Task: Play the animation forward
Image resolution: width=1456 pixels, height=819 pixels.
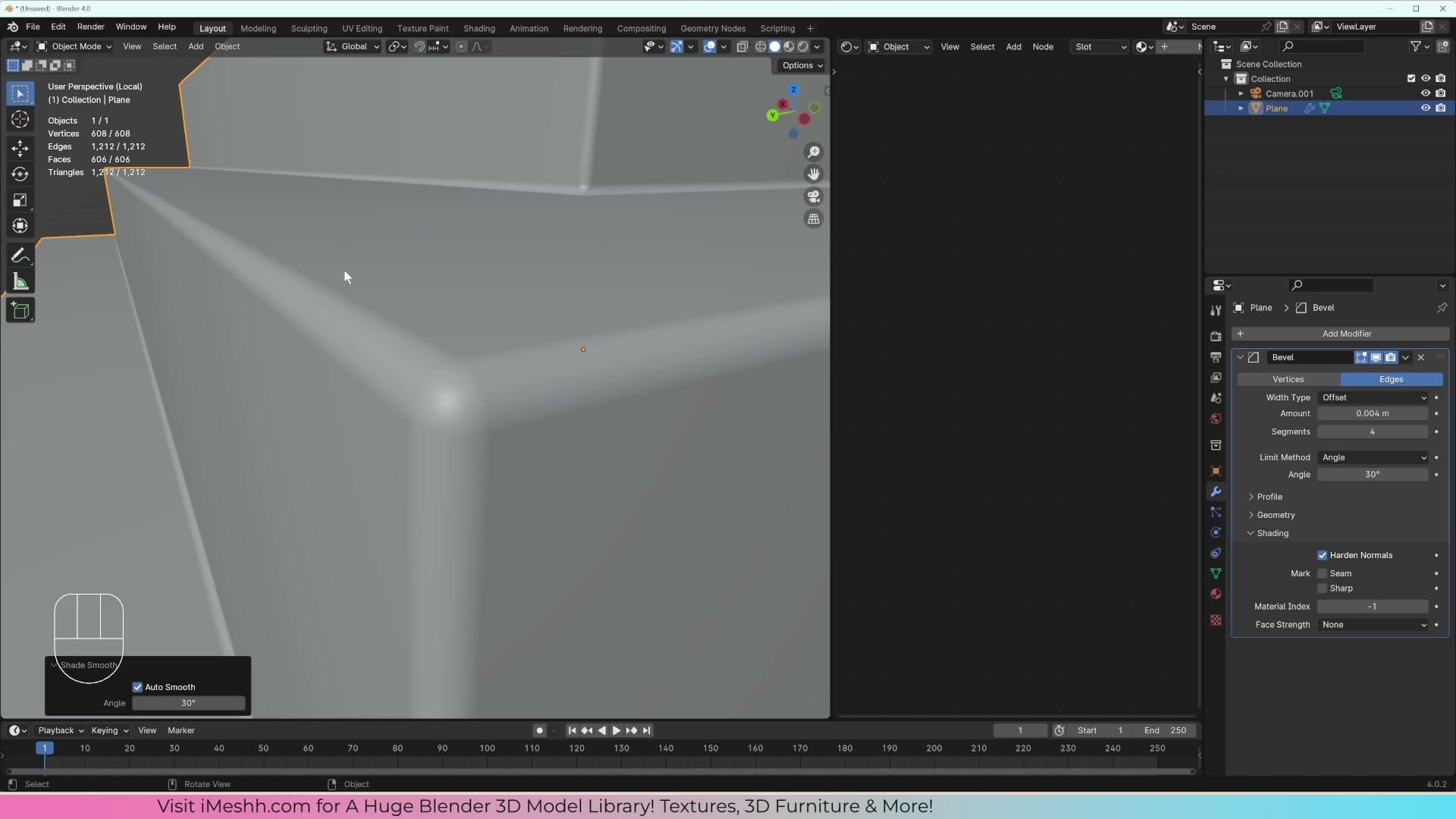Action: (x=616, y=730)
